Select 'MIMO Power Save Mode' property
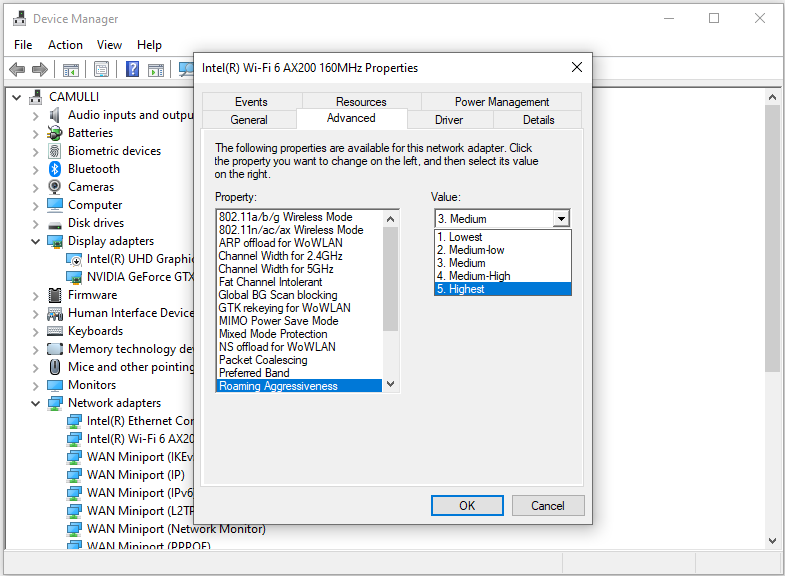Screen dimensions: 785x576 299,321
